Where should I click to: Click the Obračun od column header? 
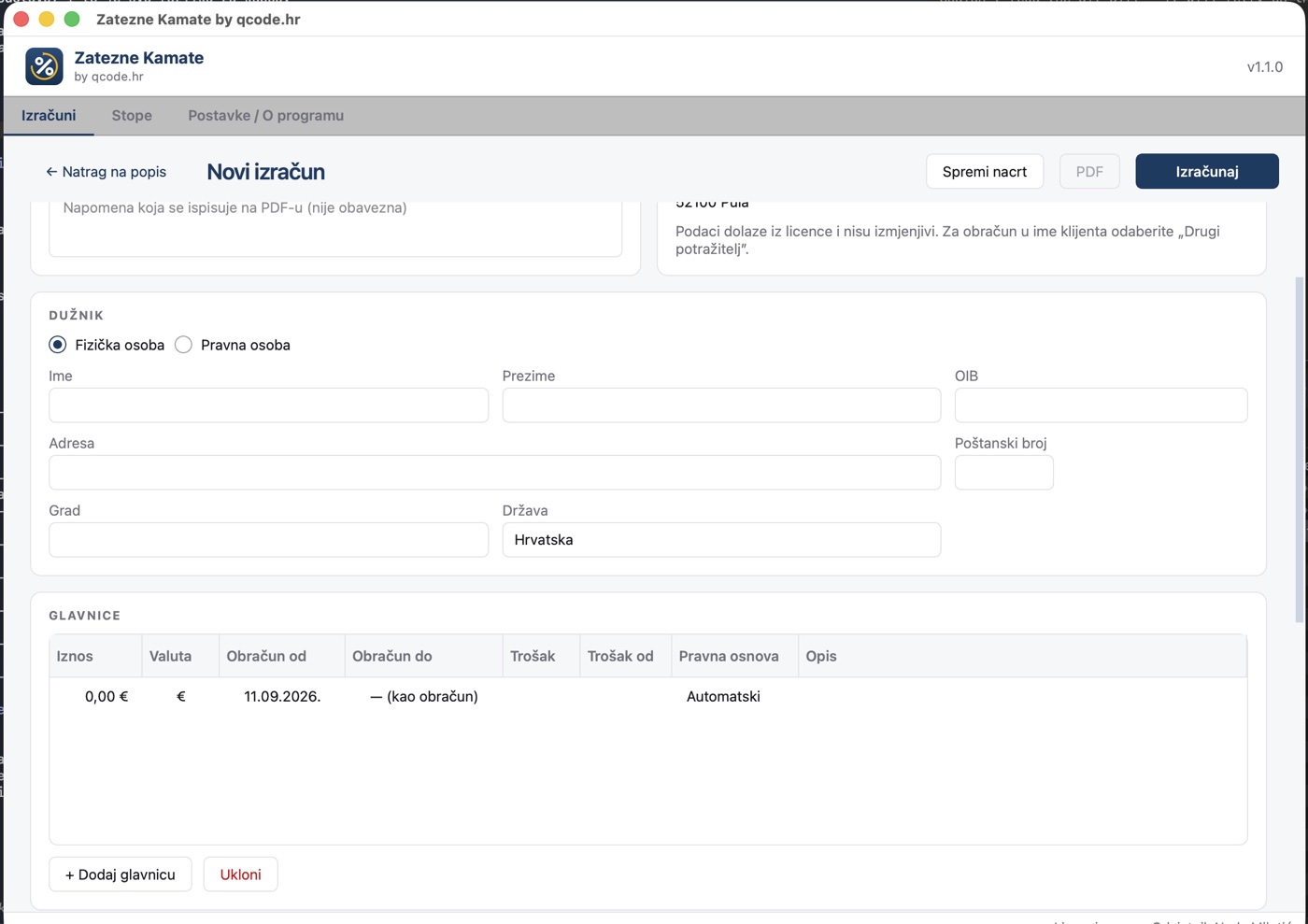pyautogui.click(x=282, y=656)
